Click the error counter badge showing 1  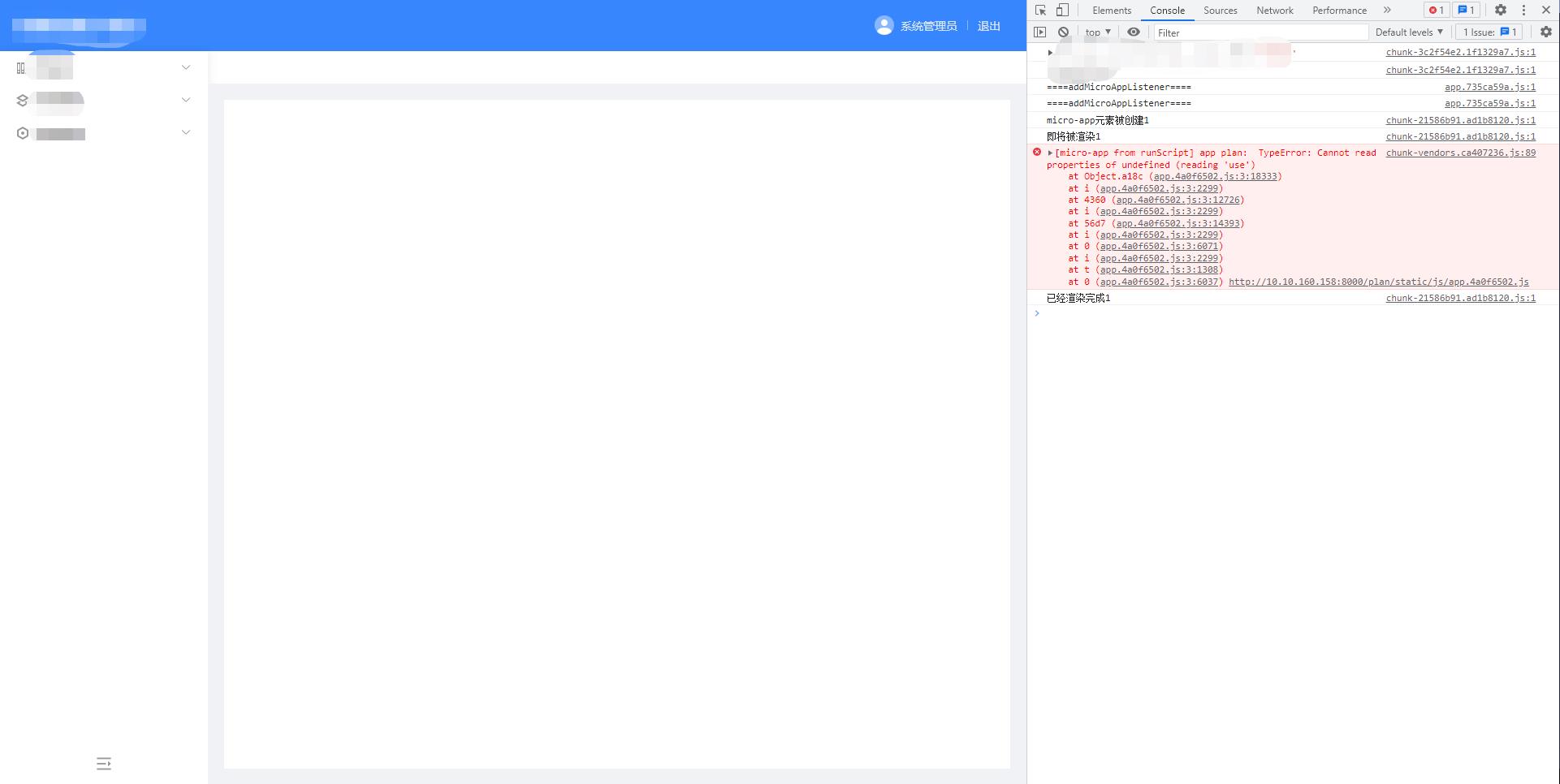pos(1436,10)
